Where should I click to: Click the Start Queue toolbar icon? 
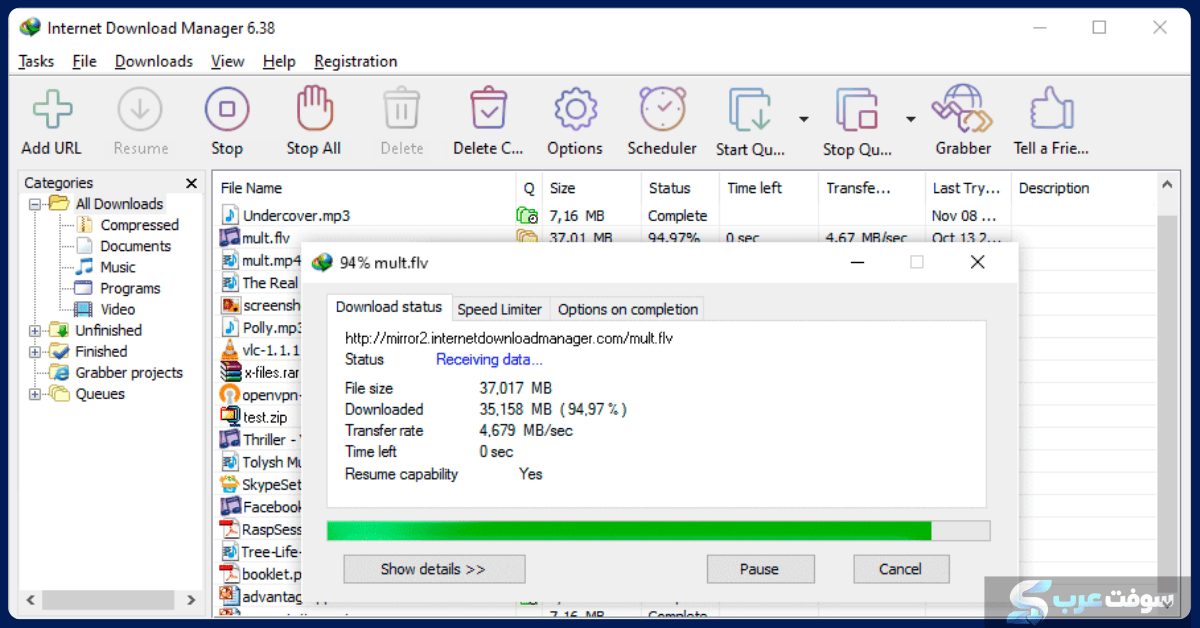749,110
